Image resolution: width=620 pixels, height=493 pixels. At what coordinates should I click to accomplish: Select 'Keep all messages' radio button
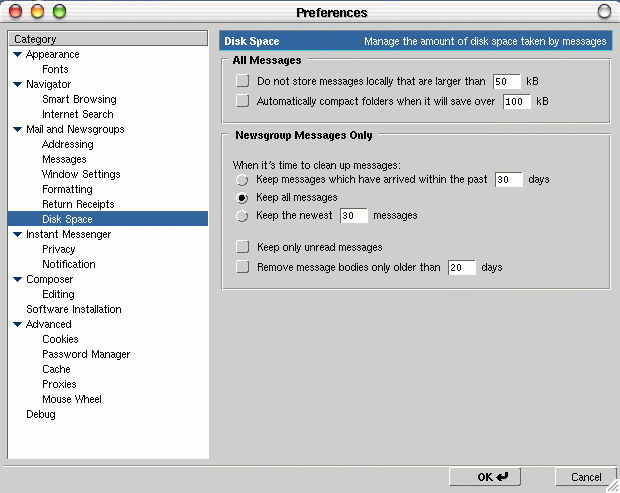coord(242,198)
